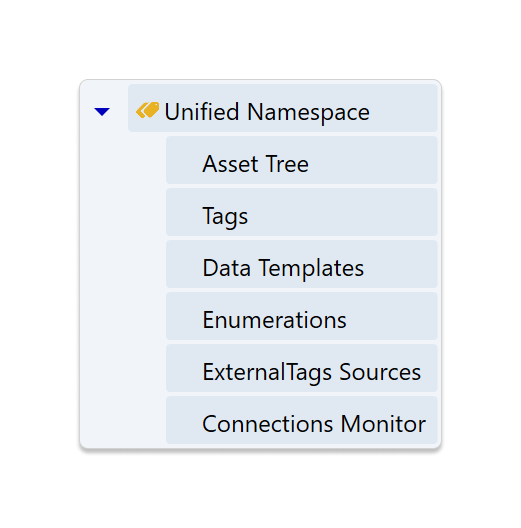Open the Asset Tree item
This screenshot has width=521, height=528.
302,160
